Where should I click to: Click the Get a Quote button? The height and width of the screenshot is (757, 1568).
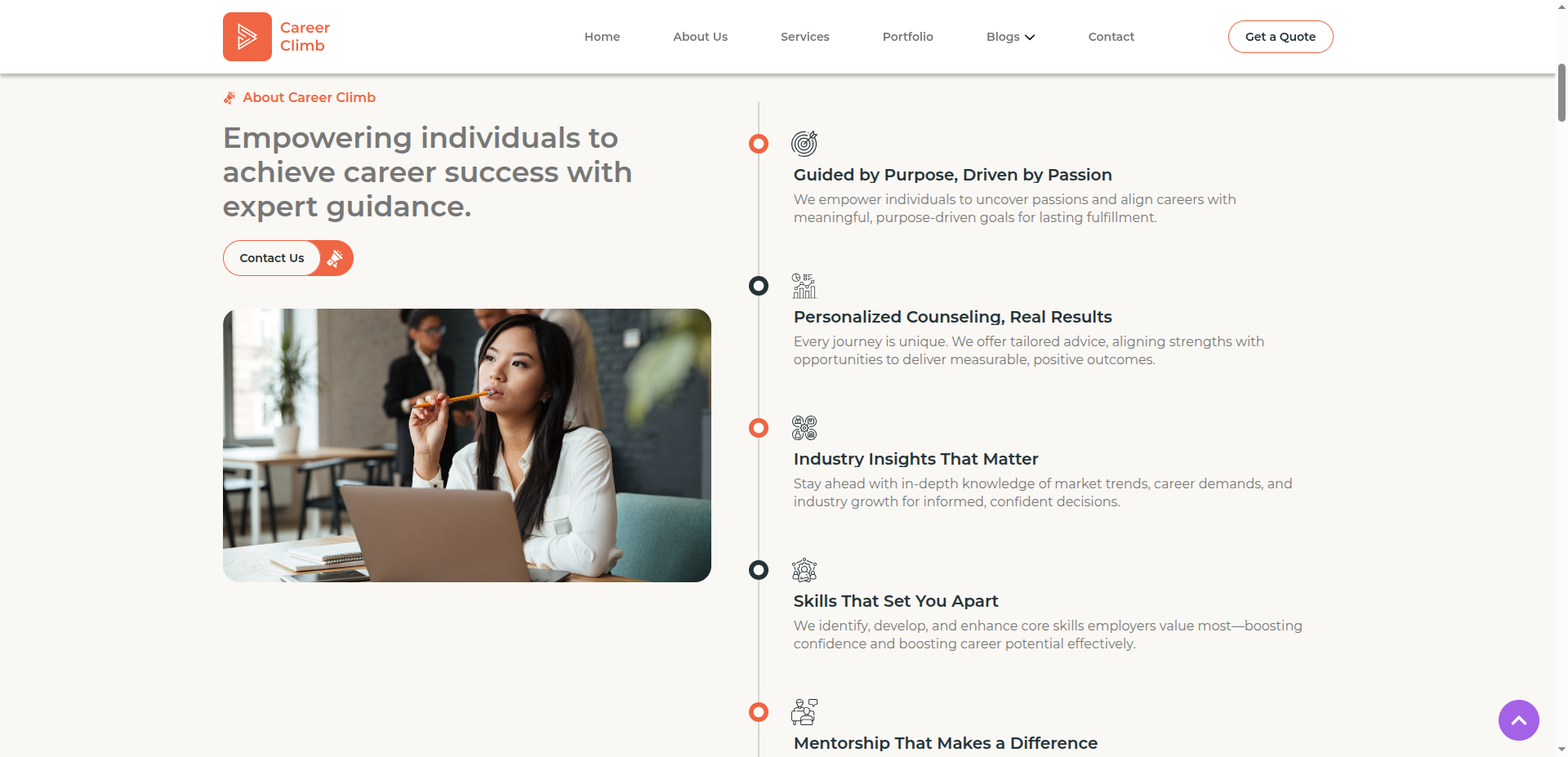tap(1281, 37)
